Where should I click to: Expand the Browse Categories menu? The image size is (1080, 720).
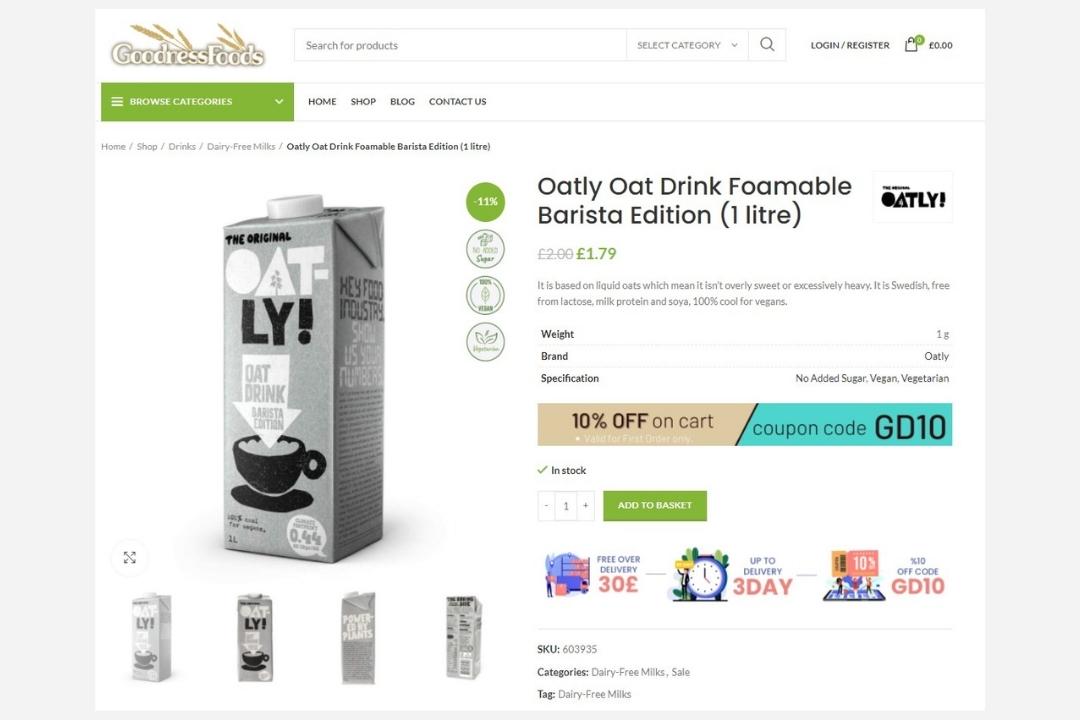197,102
